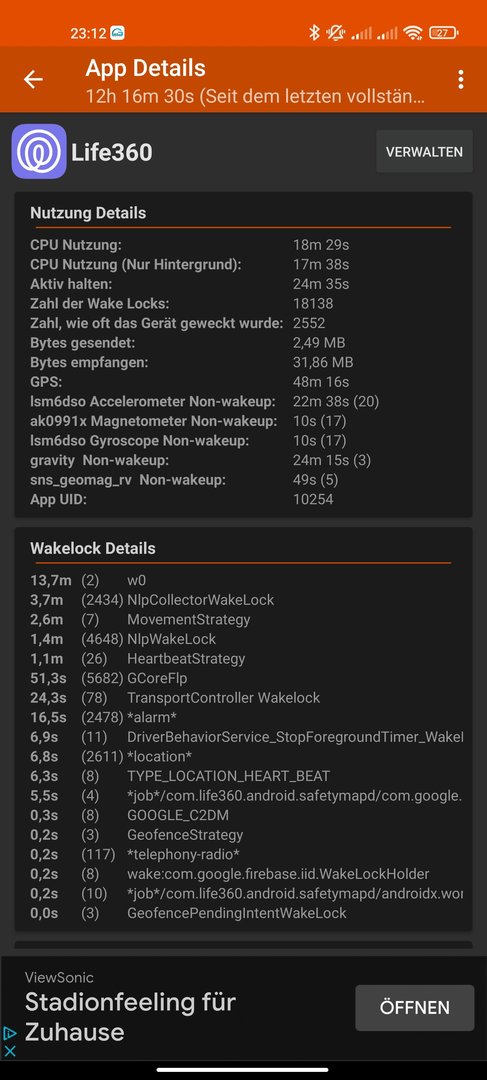The image size is (487, 1080).
Task: Close the ad with X icon
Action: [x=10, y=1051]
